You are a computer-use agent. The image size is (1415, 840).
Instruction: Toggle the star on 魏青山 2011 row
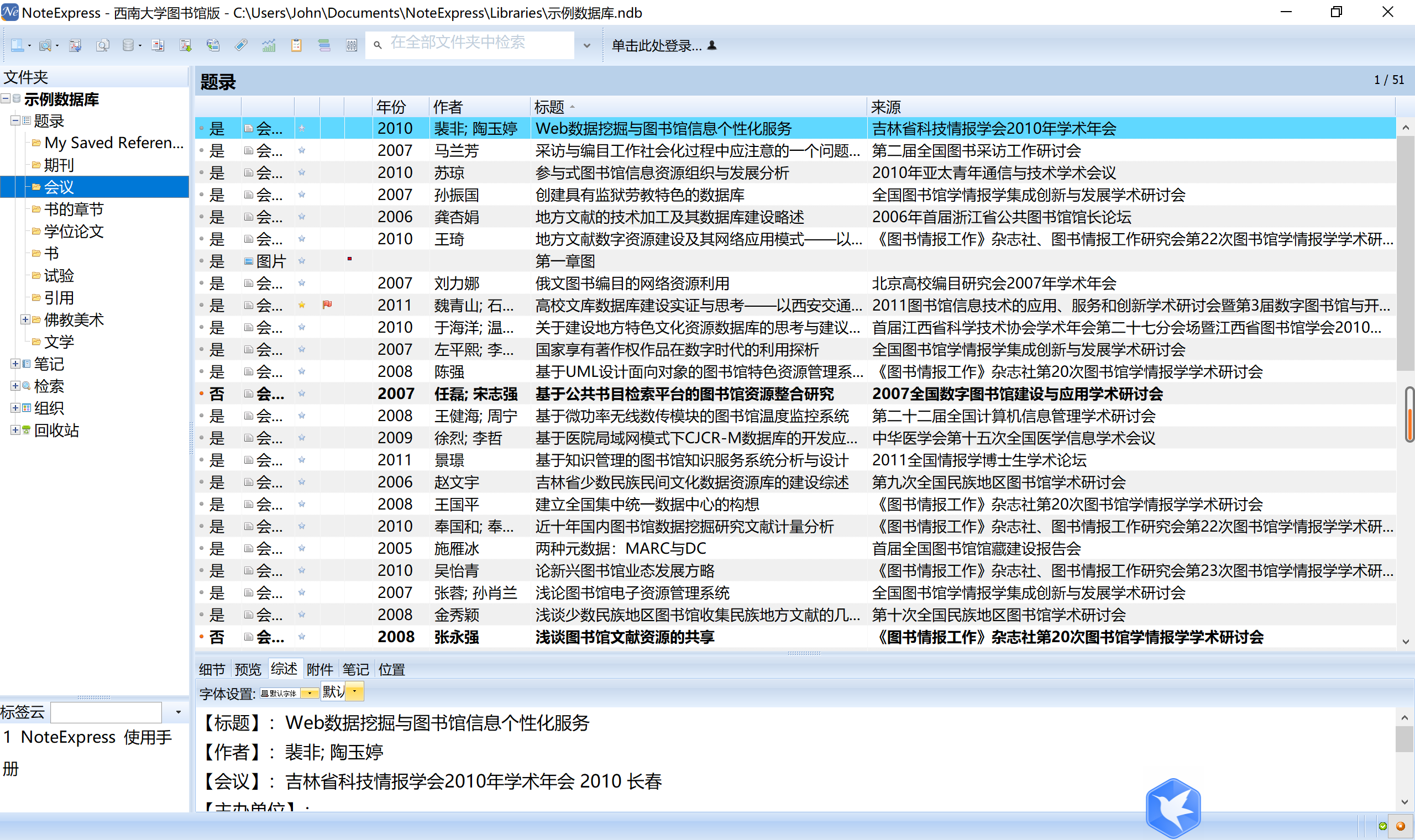(x=302, y=305)
